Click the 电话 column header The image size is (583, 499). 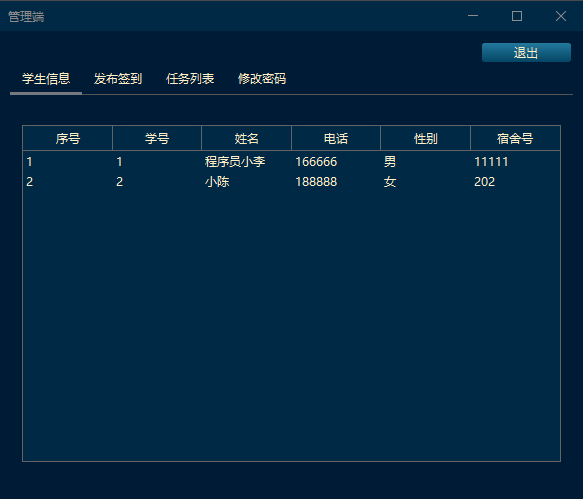[336, 138]
